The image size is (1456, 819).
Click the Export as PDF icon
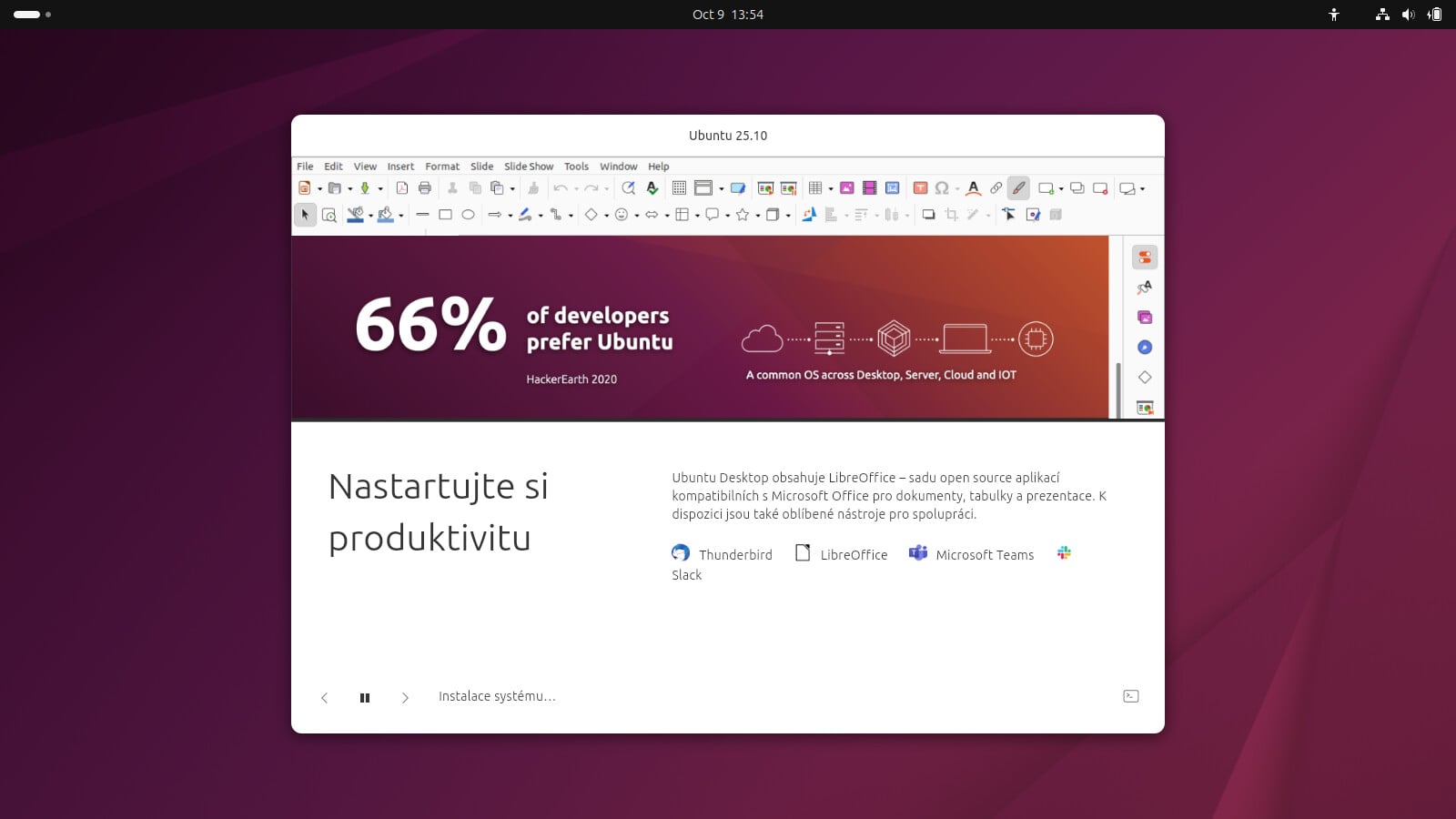click(401, 188)
